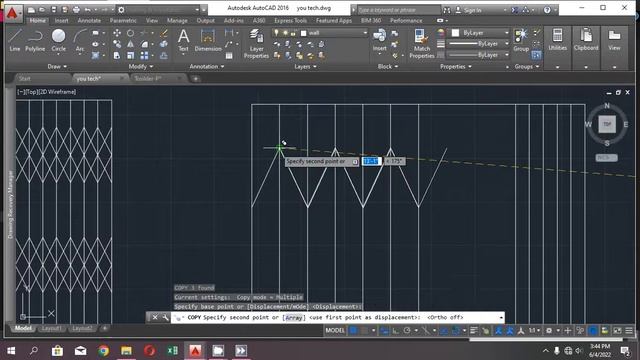This screenshot has width=640, height=360.
Task: Click the Array tool in Modify panel
Action: (144, 55)
